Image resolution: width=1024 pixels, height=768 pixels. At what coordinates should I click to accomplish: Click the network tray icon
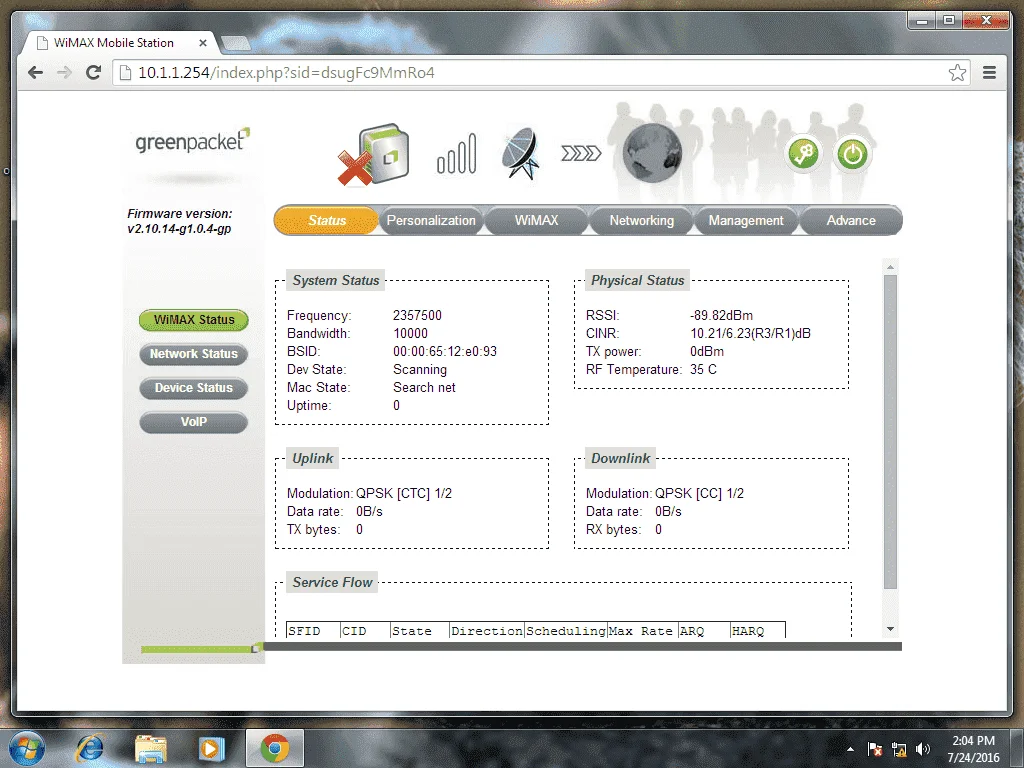(x=899, y=749)
